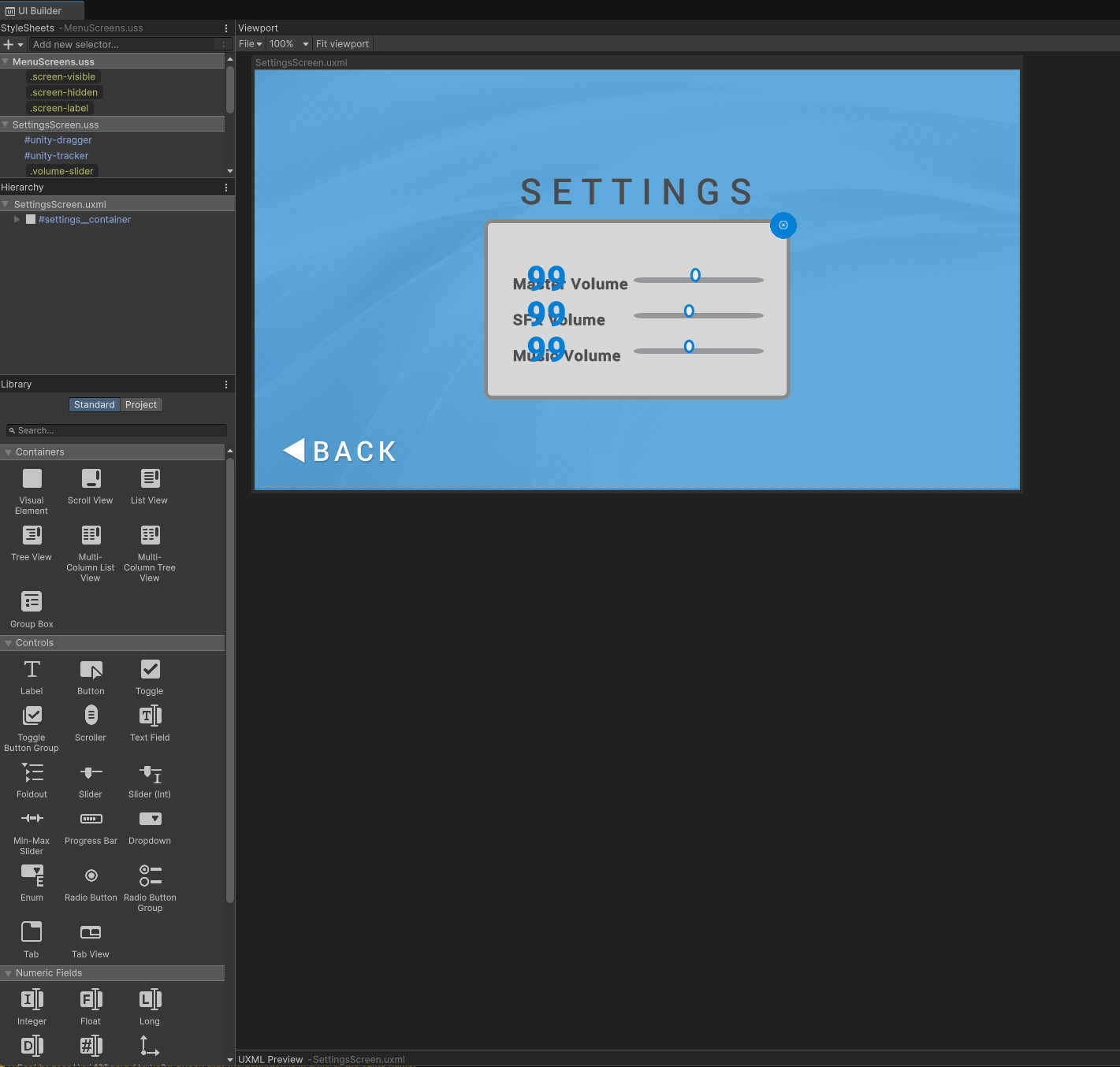Screen dimensions: 1120x1067
Task: Collapse the Numeric Fields section
Action: click(8, 972)
